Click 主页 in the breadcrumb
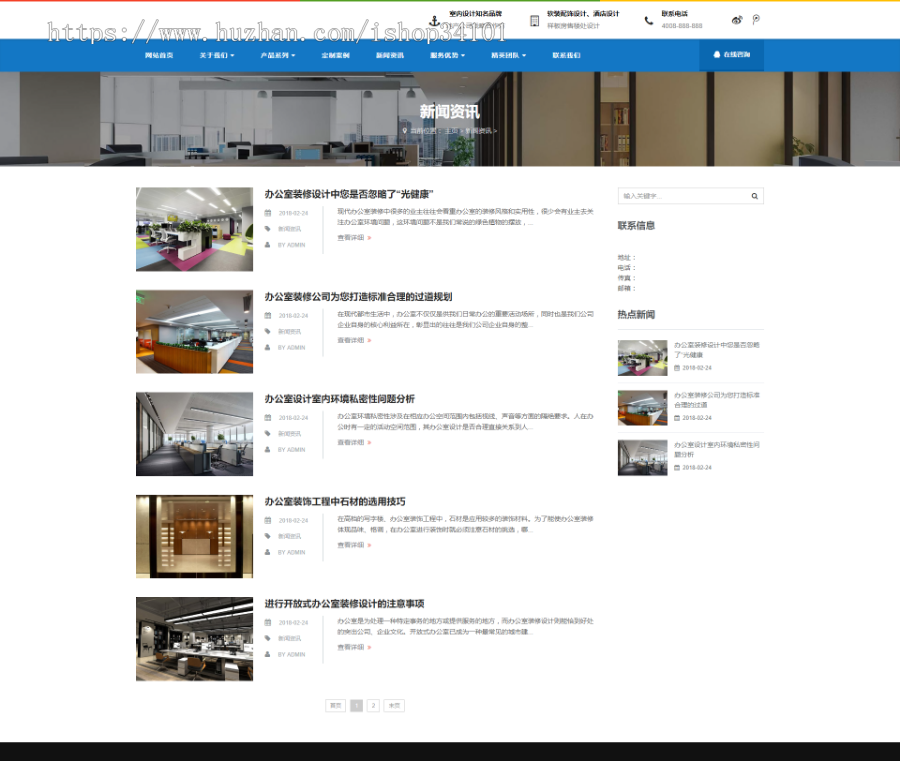This screenshot has height=761, width=900. (x=451, y=131)
